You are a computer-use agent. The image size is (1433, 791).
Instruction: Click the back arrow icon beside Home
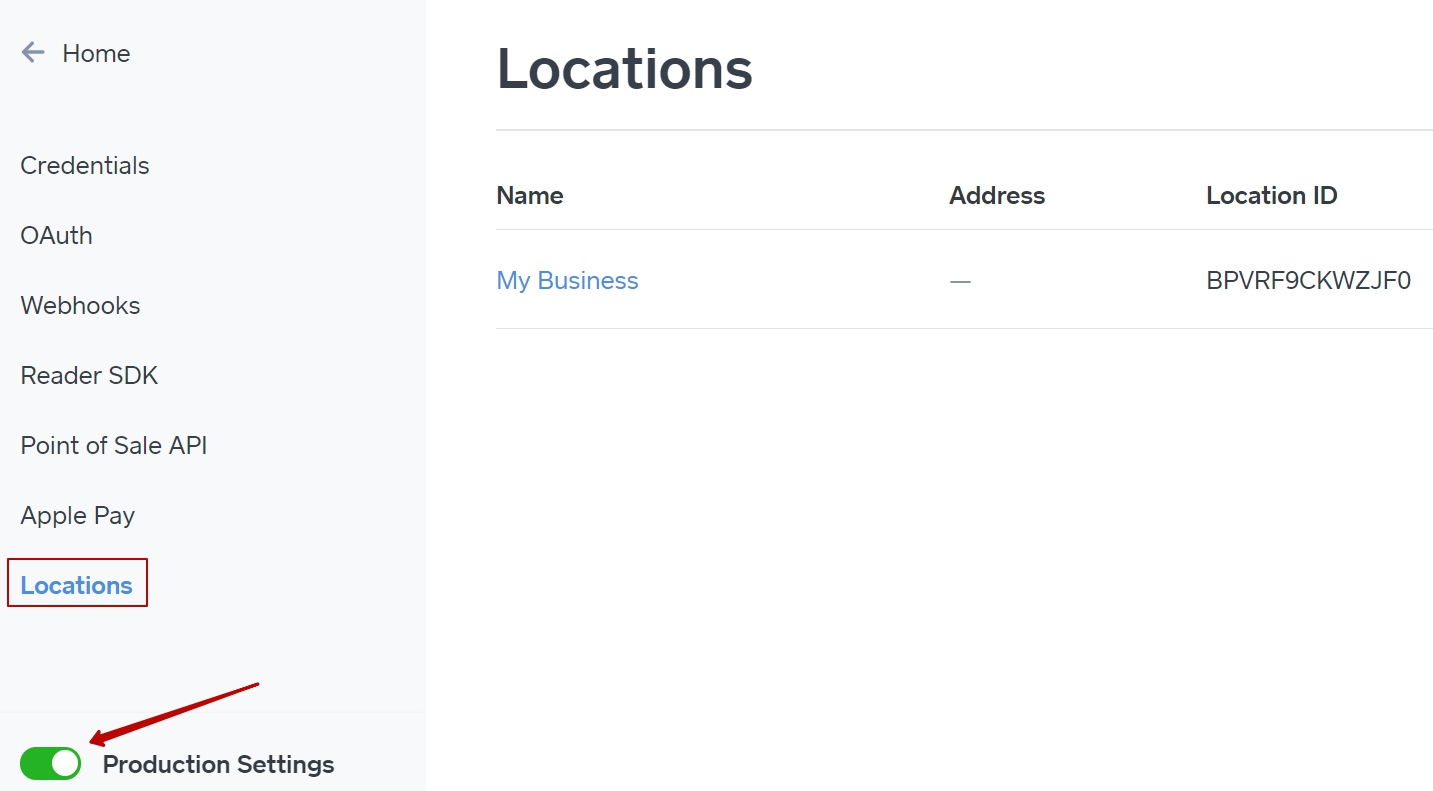click(x=33, y=53)
